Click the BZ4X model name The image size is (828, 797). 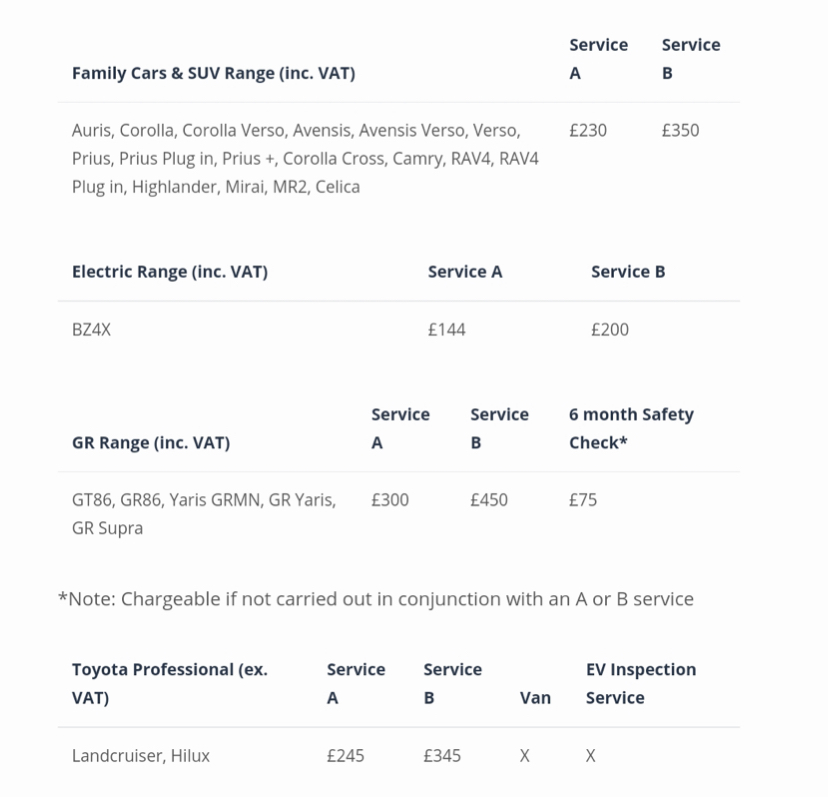pyautogui.click(x=91, y=330)
